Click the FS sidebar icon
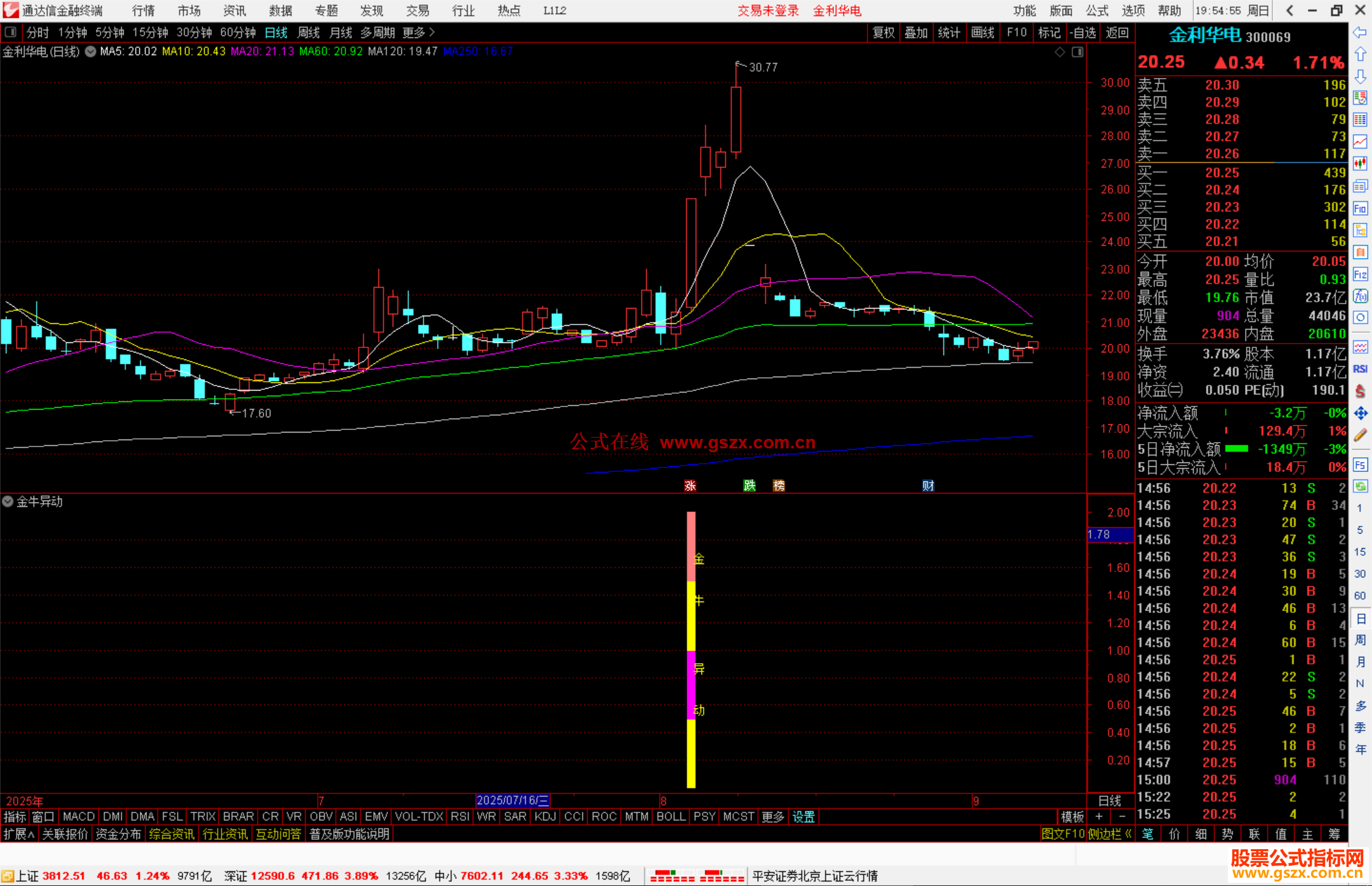Viewport: 1372px width, 886px height. coord(1360,465)
